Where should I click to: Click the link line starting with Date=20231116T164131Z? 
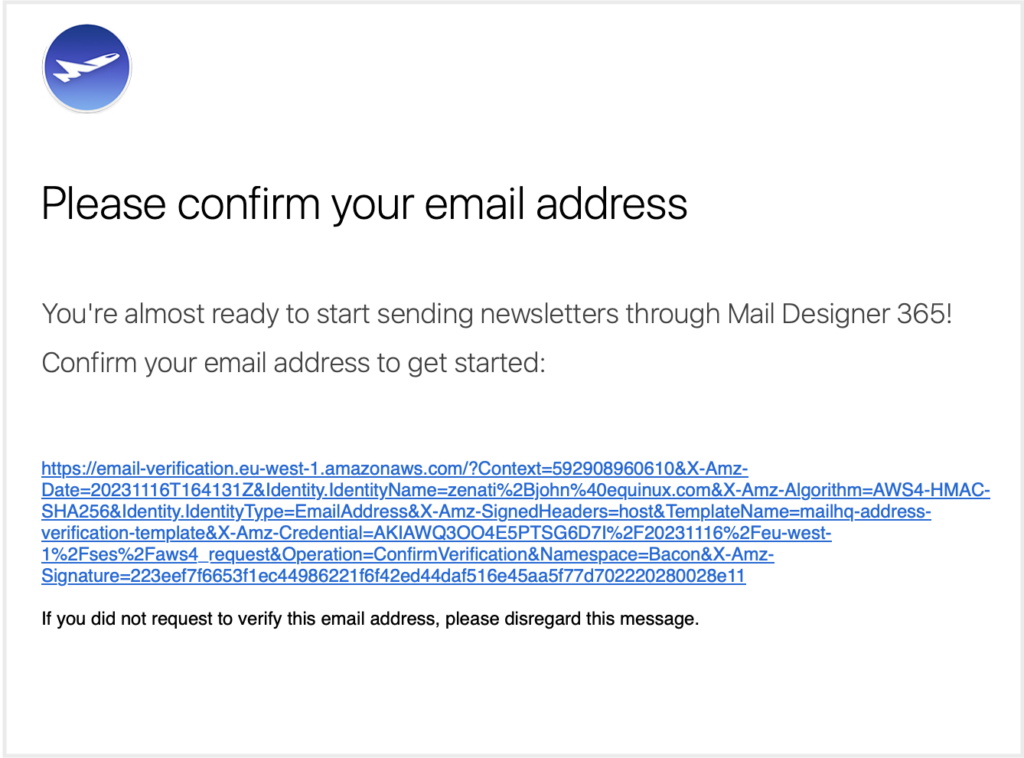[x=516, y=490]
